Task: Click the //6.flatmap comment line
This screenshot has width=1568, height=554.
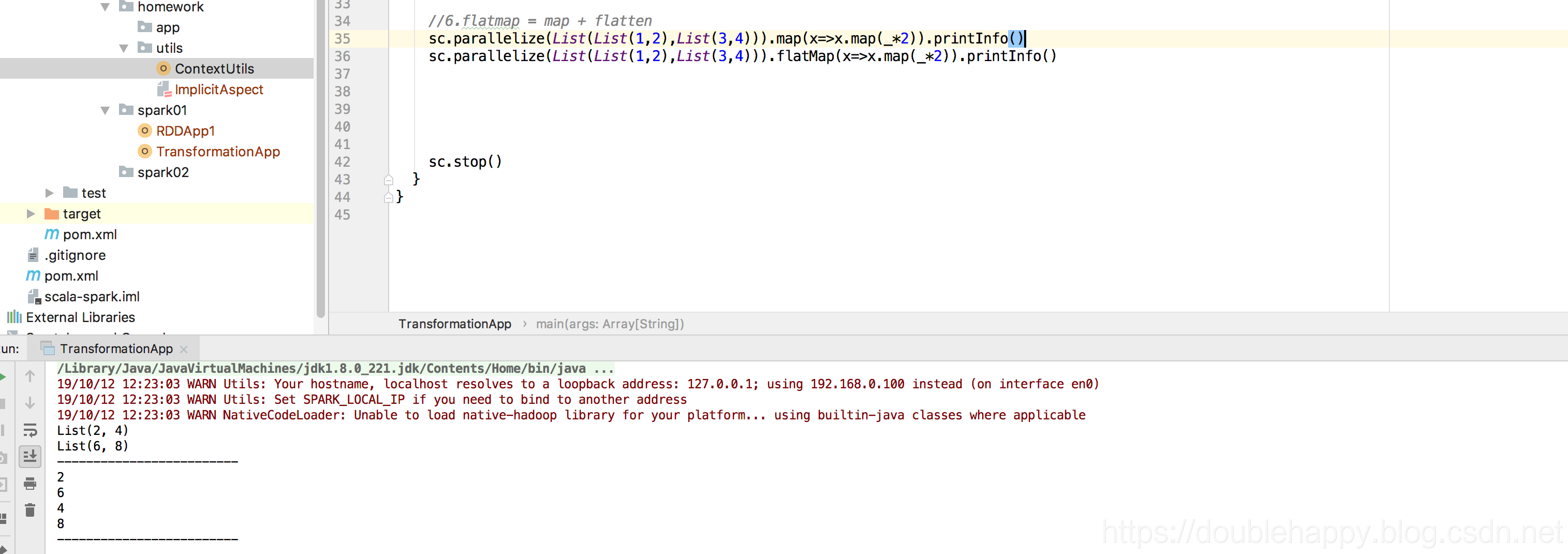Action: pyautogui.click(x=540, y=21)
